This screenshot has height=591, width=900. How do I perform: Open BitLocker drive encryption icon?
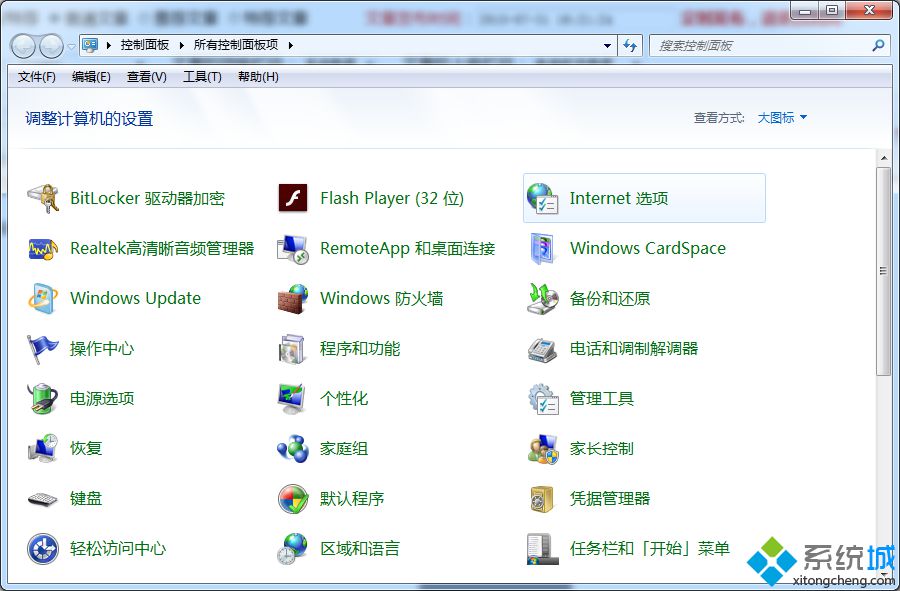coord(43,199)
